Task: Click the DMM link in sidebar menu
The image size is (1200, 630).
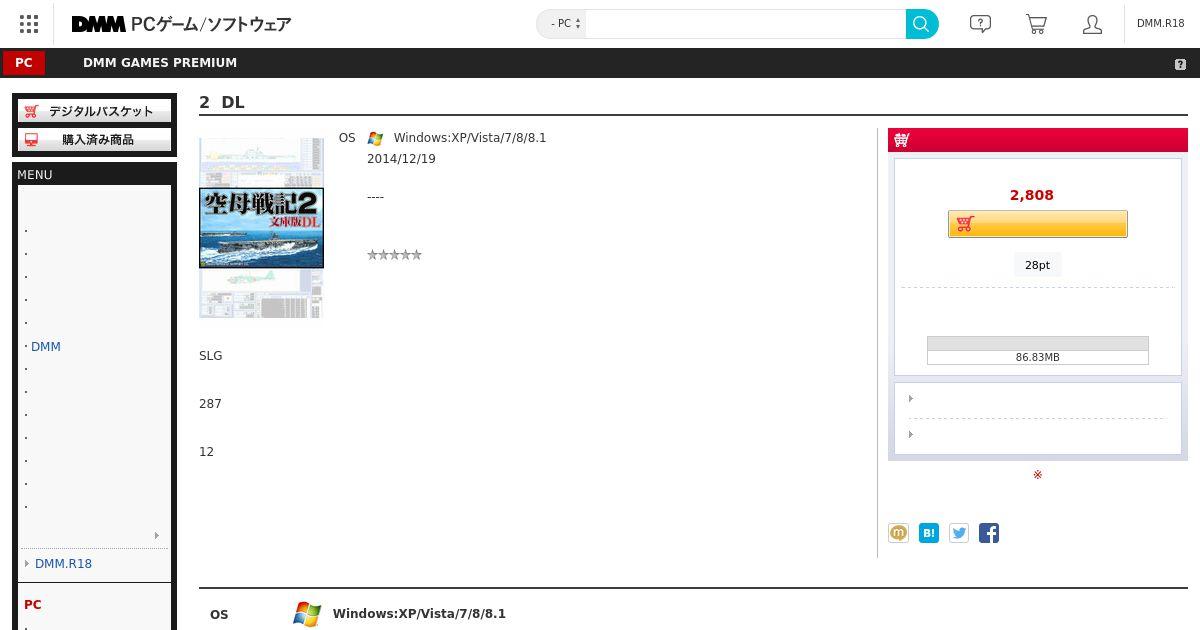Action: tap(46, 347)
